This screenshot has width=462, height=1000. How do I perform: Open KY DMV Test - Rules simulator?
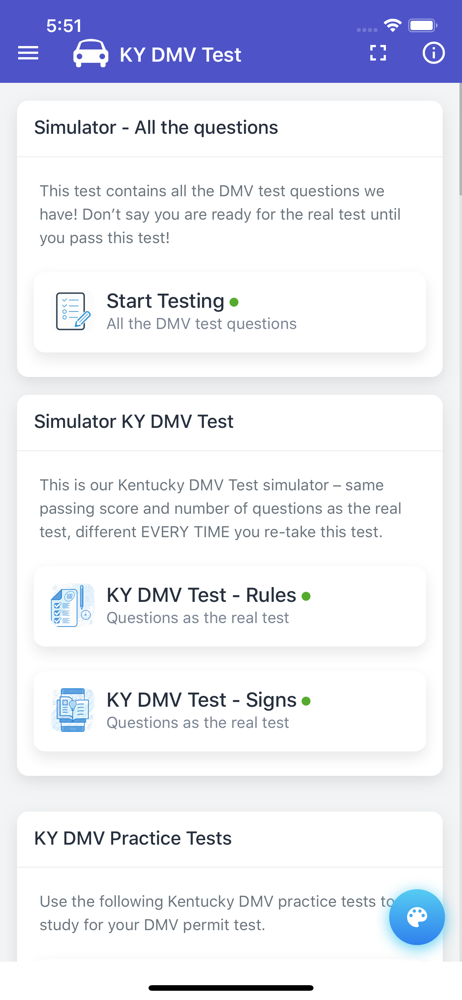[x=230, y=606]
